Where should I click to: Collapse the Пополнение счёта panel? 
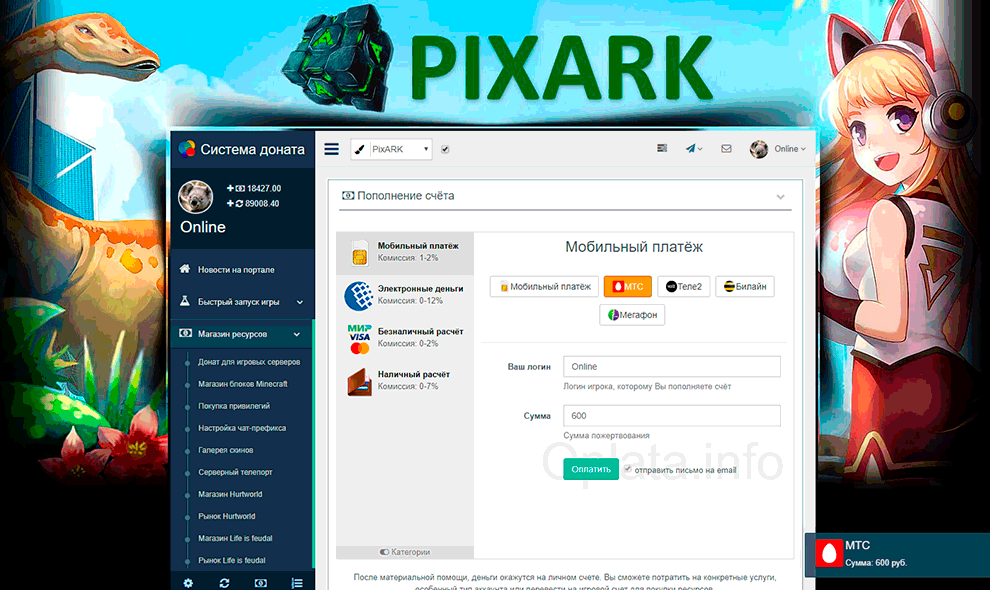coord(780,197)
